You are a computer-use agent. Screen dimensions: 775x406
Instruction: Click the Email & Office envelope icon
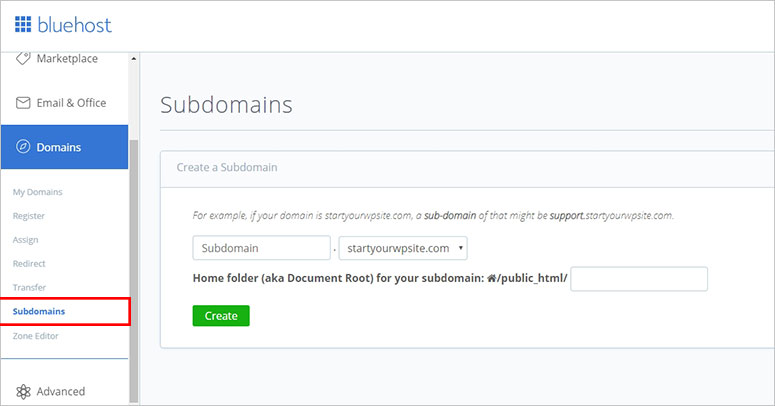[x=23, y=103]
